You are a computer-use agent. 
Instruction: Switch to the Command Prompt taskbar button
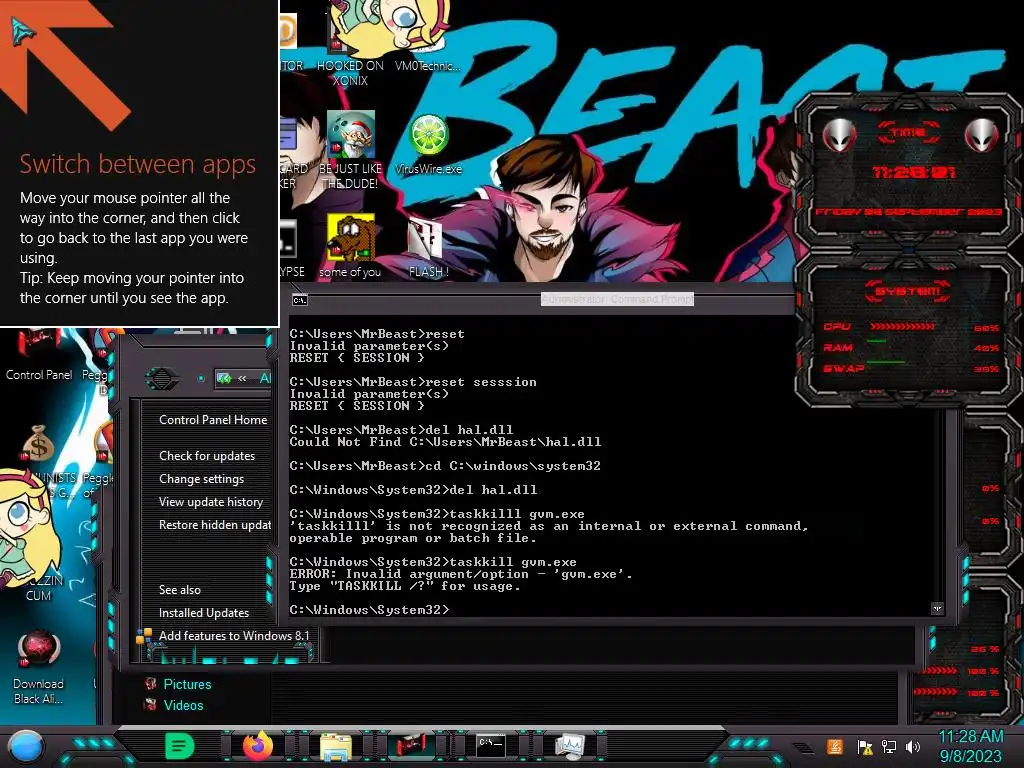pos(490,745)
